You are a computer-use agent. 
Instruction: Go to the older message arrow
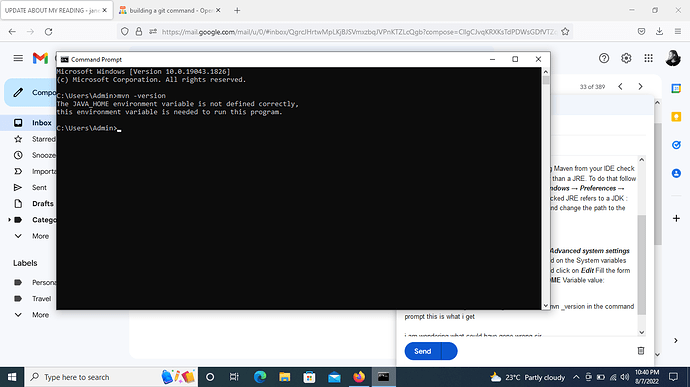pyautogui.click(x=640, y=87)
